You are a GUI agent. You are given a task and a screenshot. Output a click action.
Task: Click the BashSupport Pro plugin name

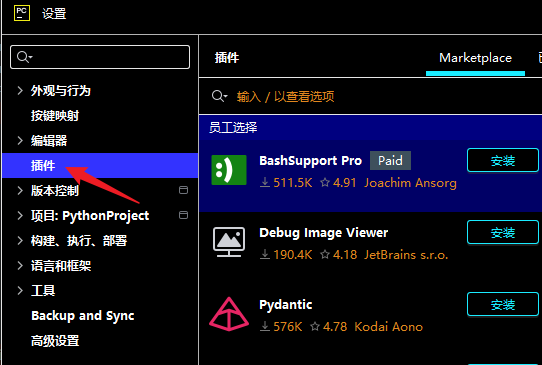point(310,161)
